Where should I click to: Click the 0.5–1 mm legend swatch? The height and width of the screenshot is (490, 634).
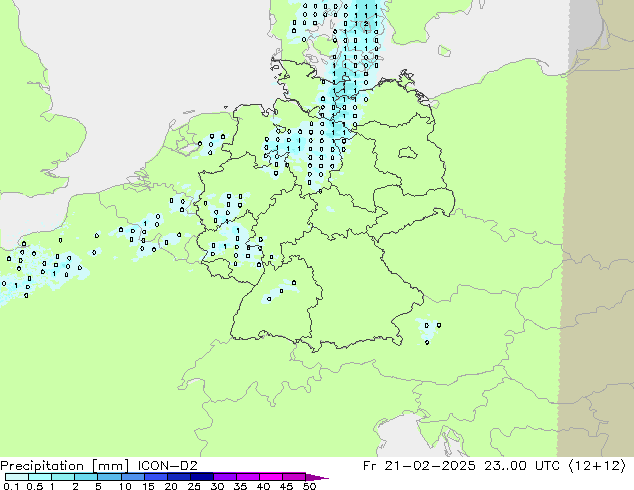40,477
